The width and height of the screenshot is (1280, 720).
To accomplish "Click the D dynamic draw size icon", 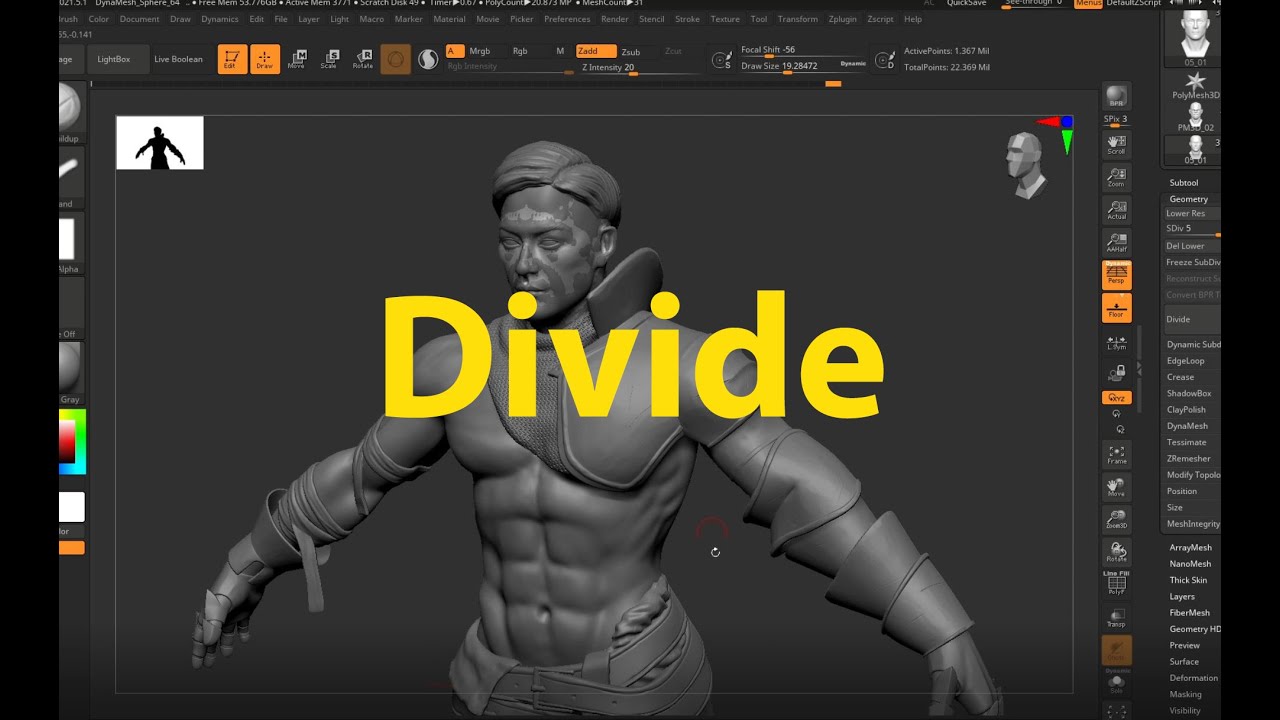I will tap(884, 61).
